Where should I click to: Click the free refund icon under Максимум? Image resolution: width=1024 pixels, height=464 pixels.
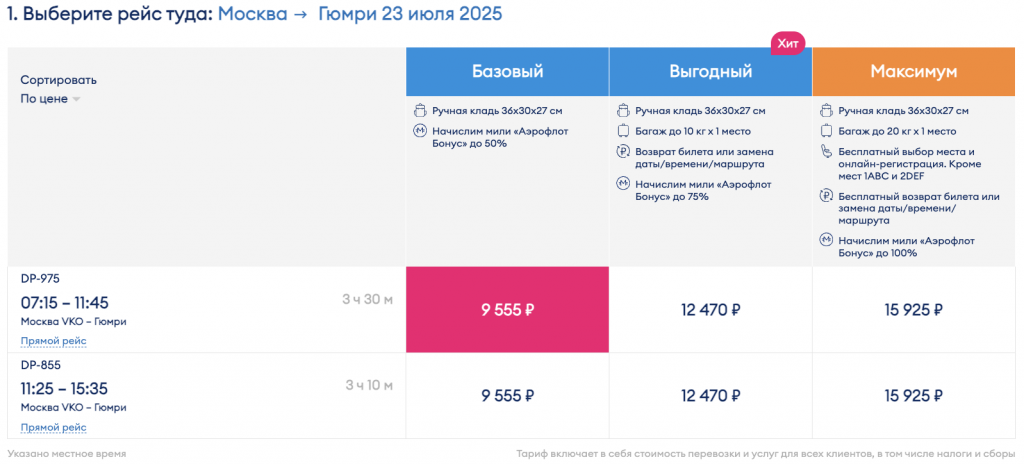click(x=827, y=197)
